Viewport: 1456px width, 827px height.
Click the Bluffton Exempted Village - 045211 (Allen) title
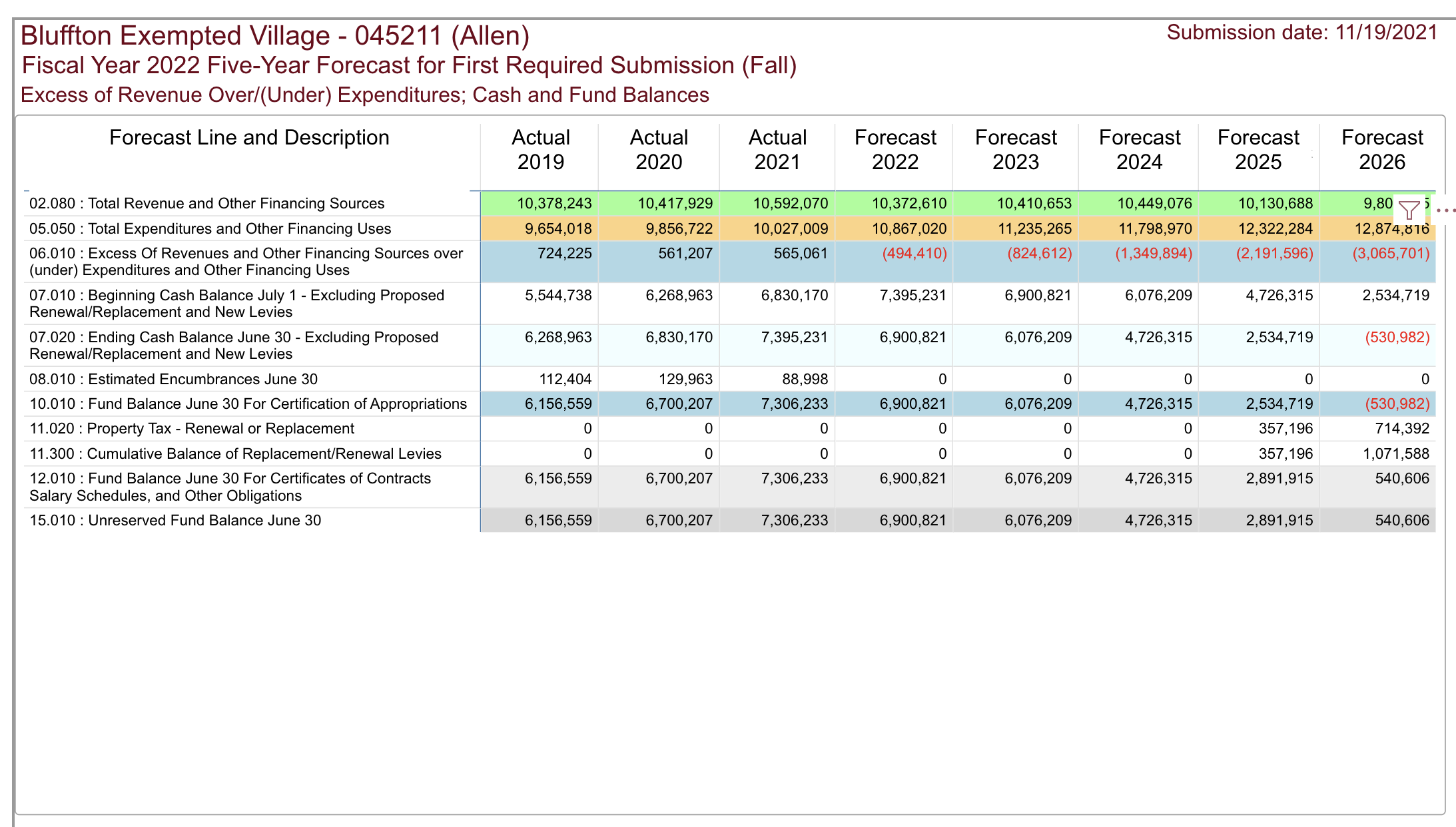pyautogui.click(x=275, y=35)
